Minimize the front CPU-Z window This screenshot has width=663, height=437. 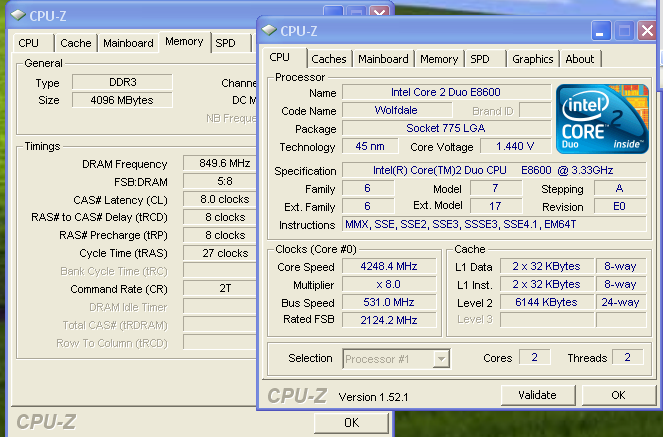click(601, 31)
